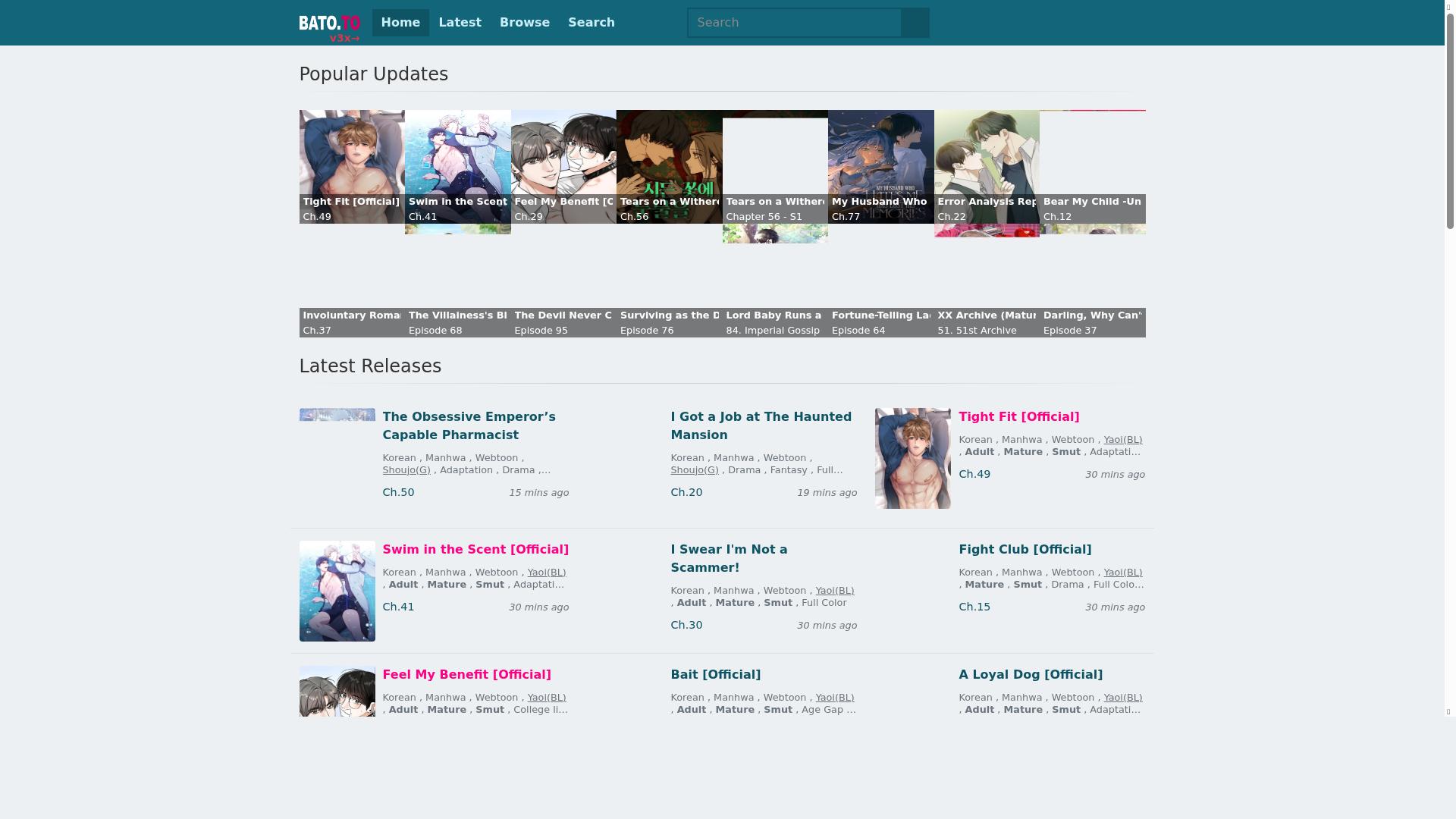The width and height of the screenshot is (1456, 819).
Task: Focus the Search input field
Action: 794,23
